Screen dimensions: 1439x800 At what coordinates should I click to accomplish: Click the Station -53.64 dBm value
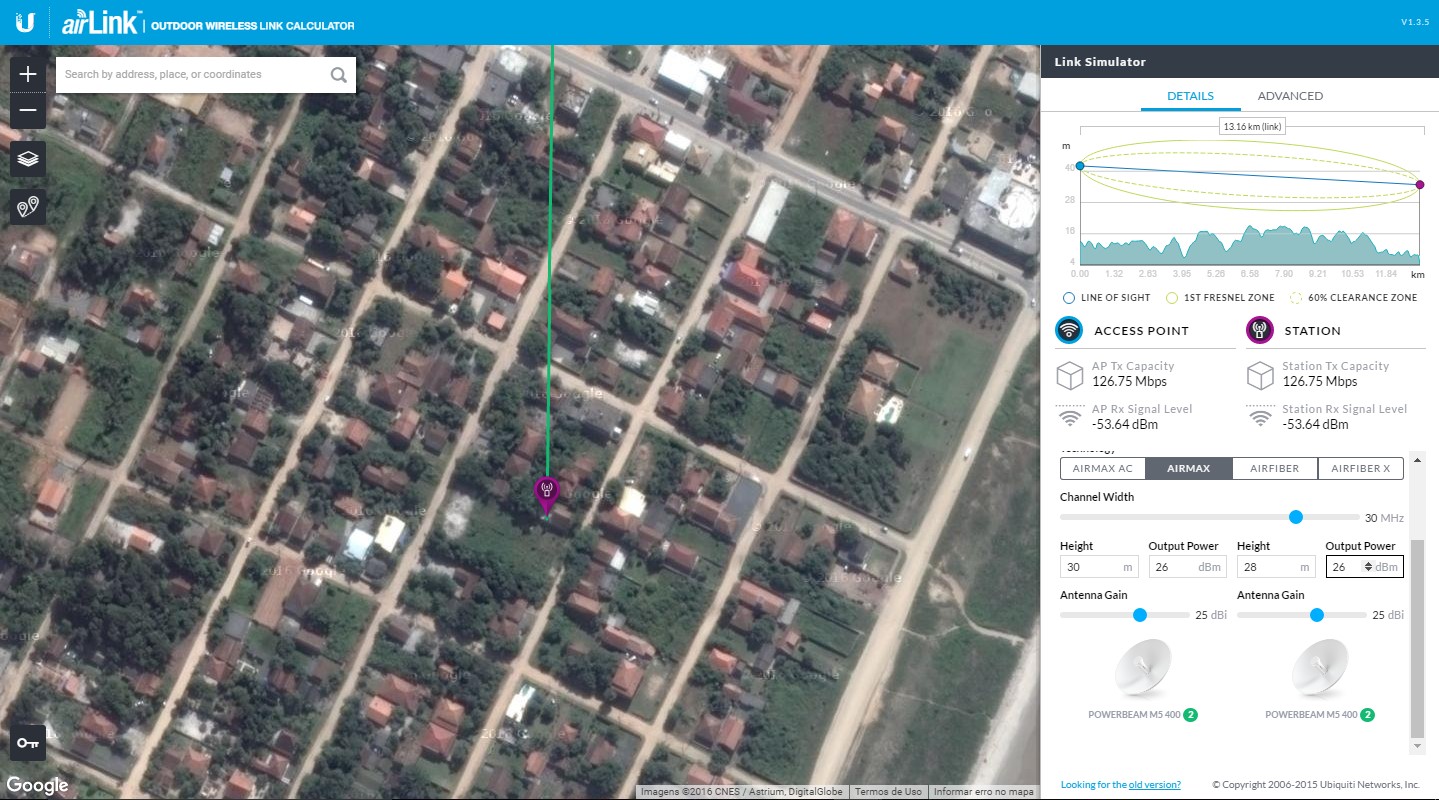pos(1315,424)
